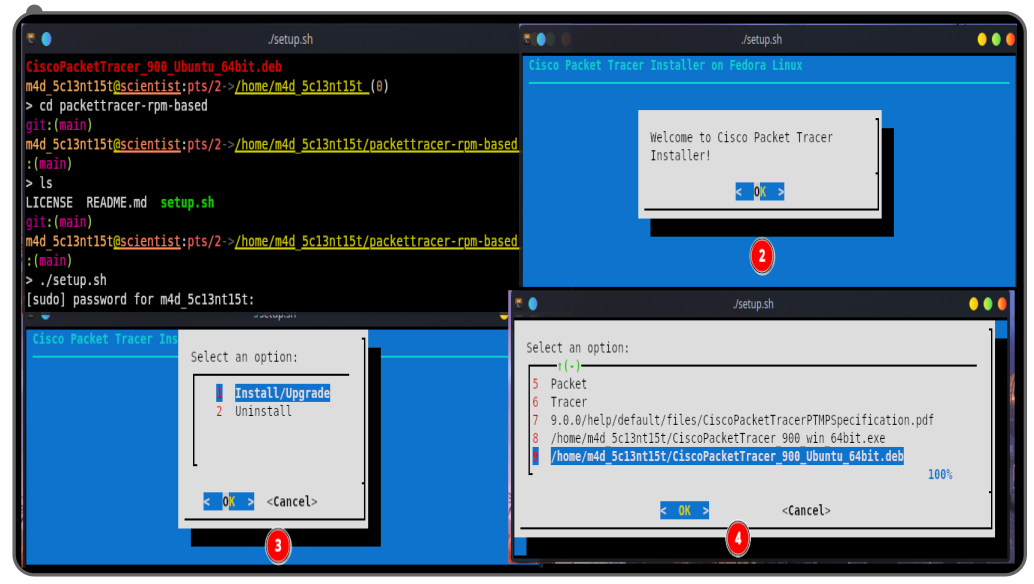Select the CiscoPacketTracer_900_win_64bit.exe entry

pyautogui.click(x=717, y=438)
